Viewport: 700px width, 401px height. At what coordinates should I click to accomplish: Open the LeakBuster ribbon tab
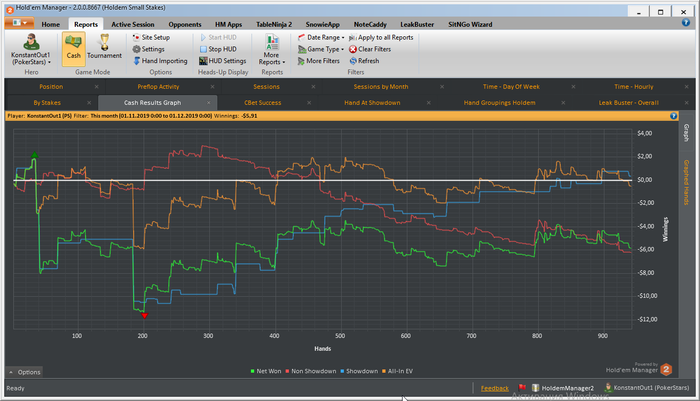pos(417,25)
